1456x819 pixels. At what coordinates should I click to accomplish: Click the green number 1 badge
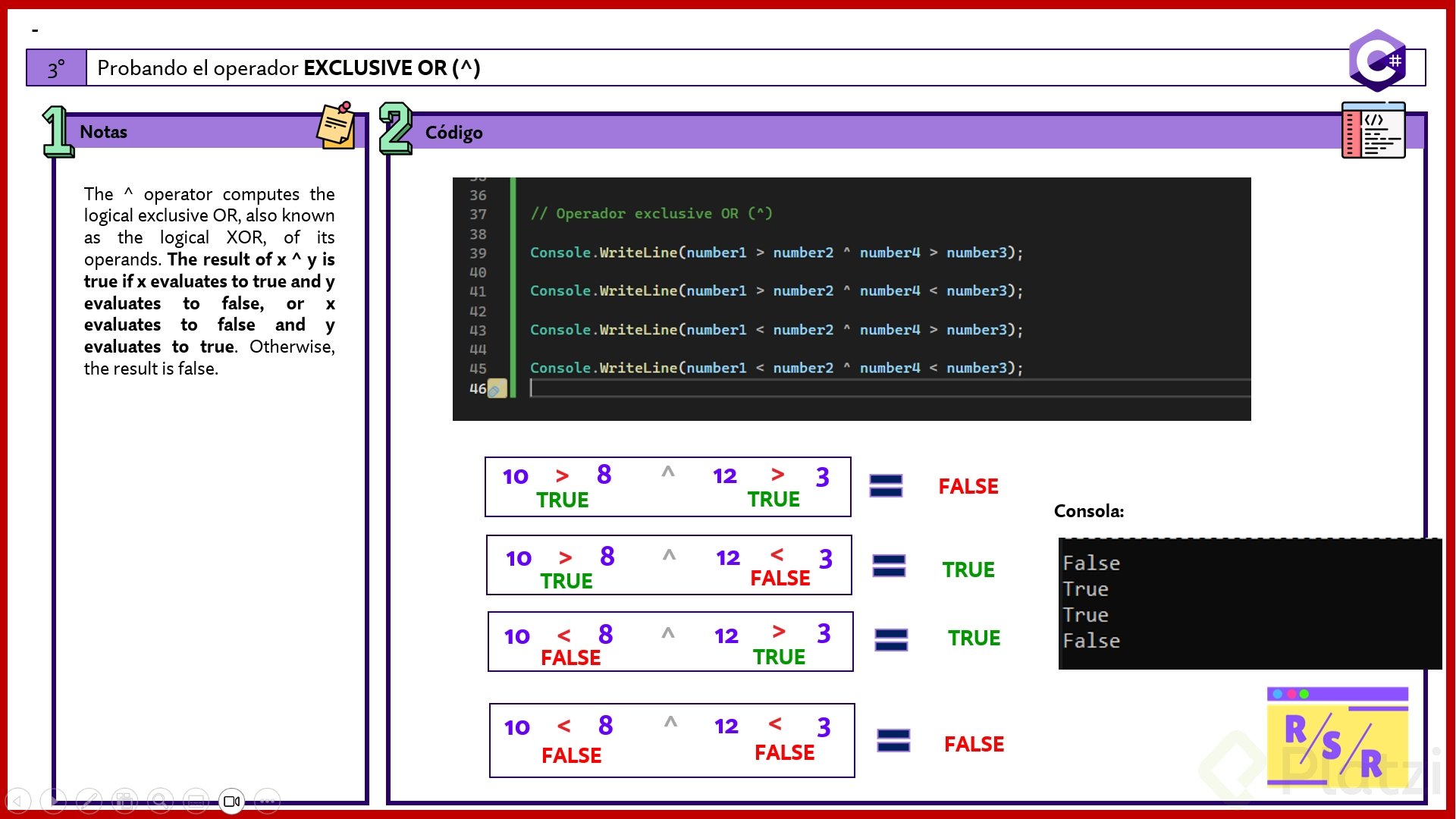coord(57,131)
